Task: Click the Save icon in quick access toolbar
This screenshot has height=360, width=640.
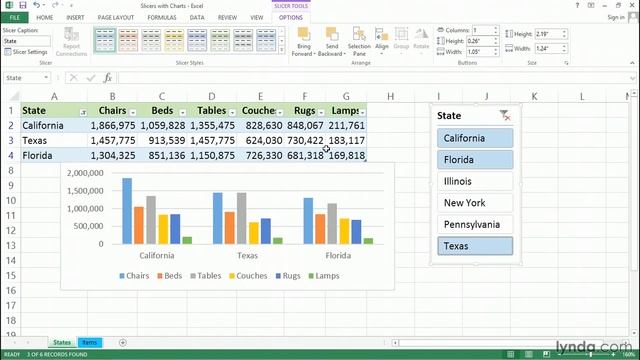Action: pos(23,5)
